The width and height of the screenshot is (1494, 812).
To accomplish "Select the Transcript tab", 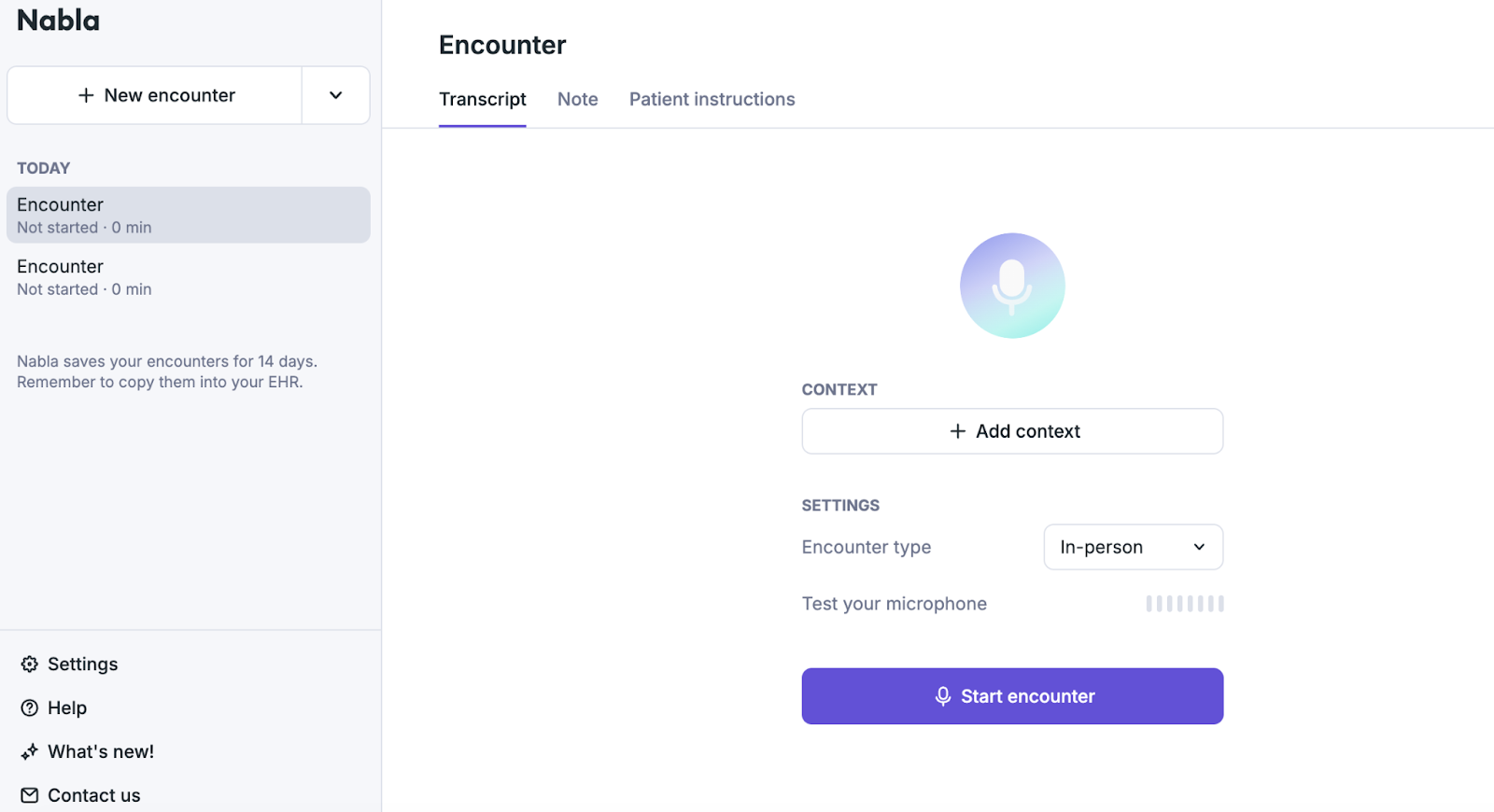I will (x=483, y=99).
